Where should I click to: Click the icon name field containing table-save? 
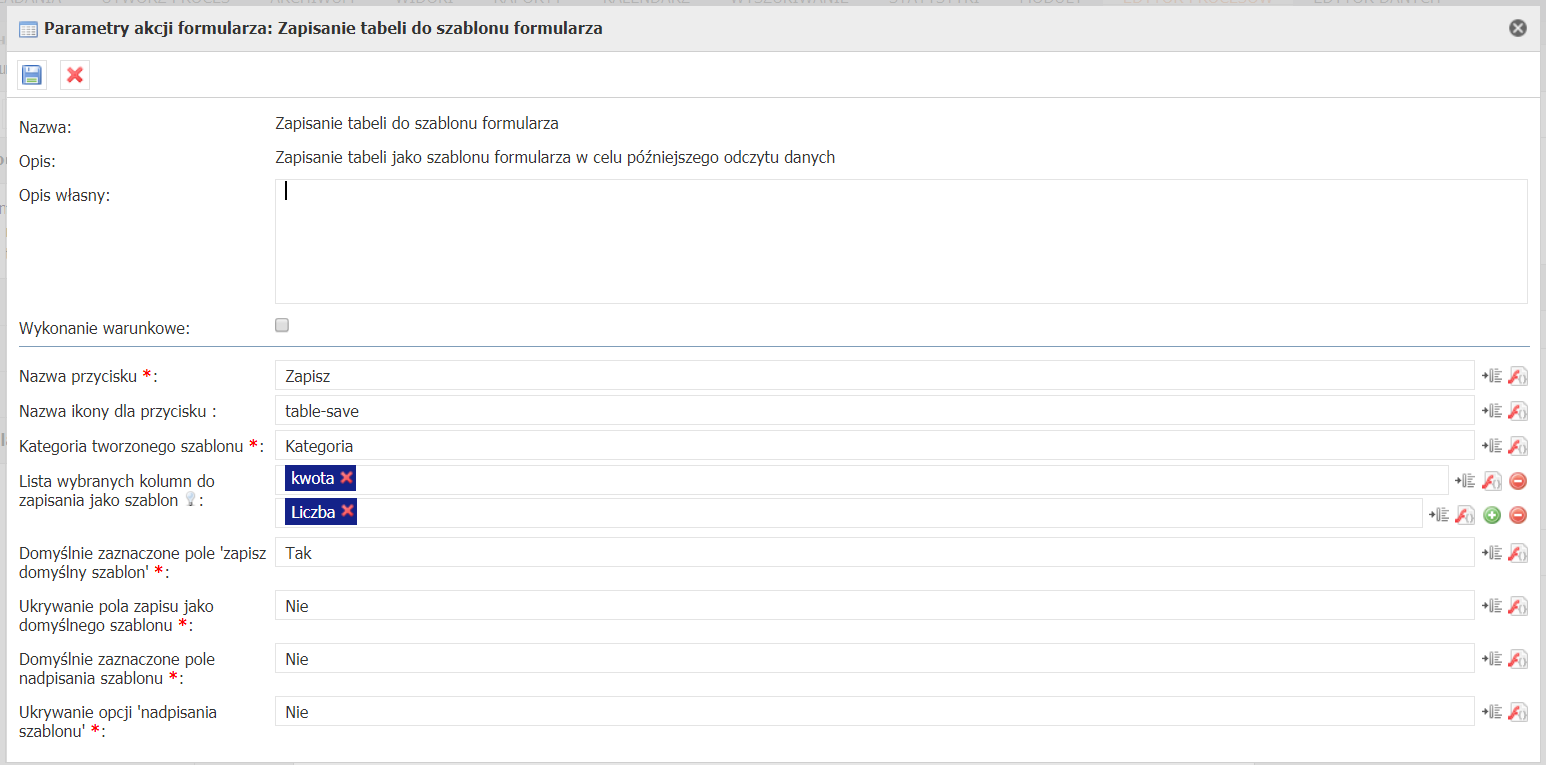[874, 410]
